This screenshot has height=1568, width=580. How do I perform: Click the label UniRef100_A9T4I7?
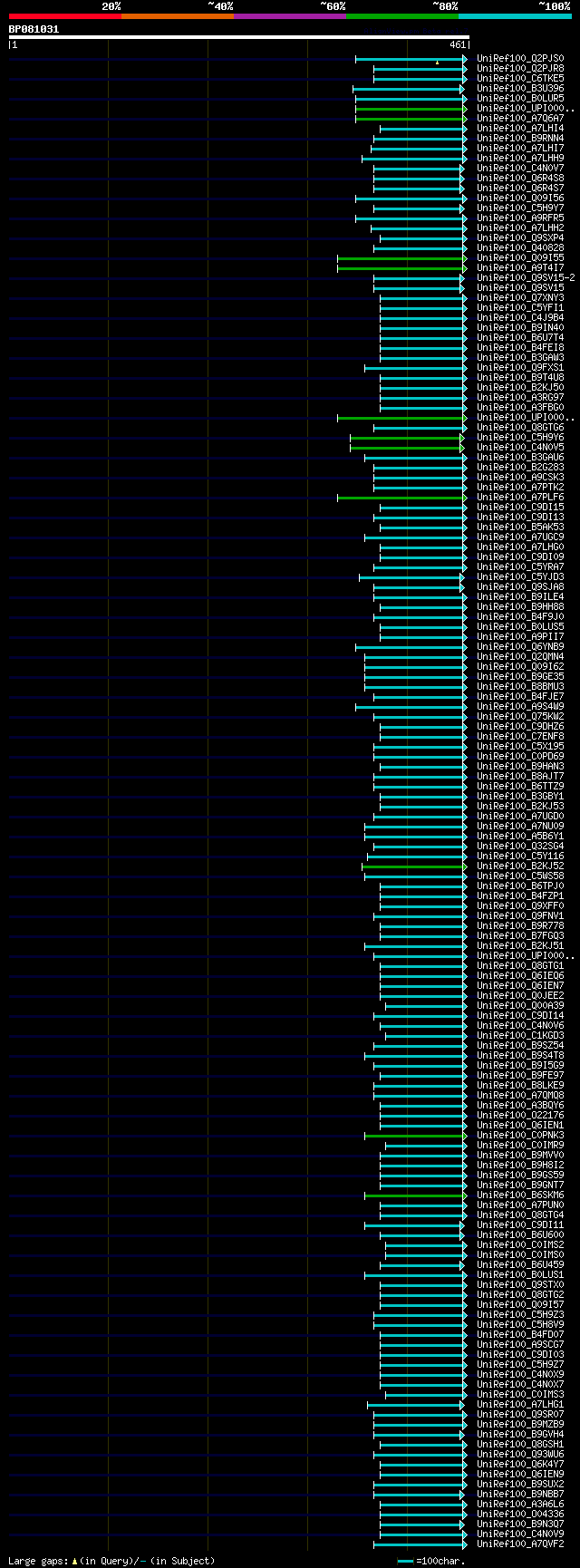tap(520, 267)
